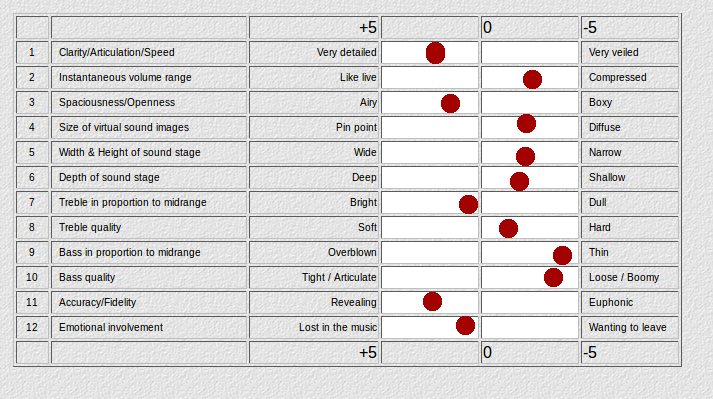
Task: Click row number 7 cell
Action: coord(32,202)
